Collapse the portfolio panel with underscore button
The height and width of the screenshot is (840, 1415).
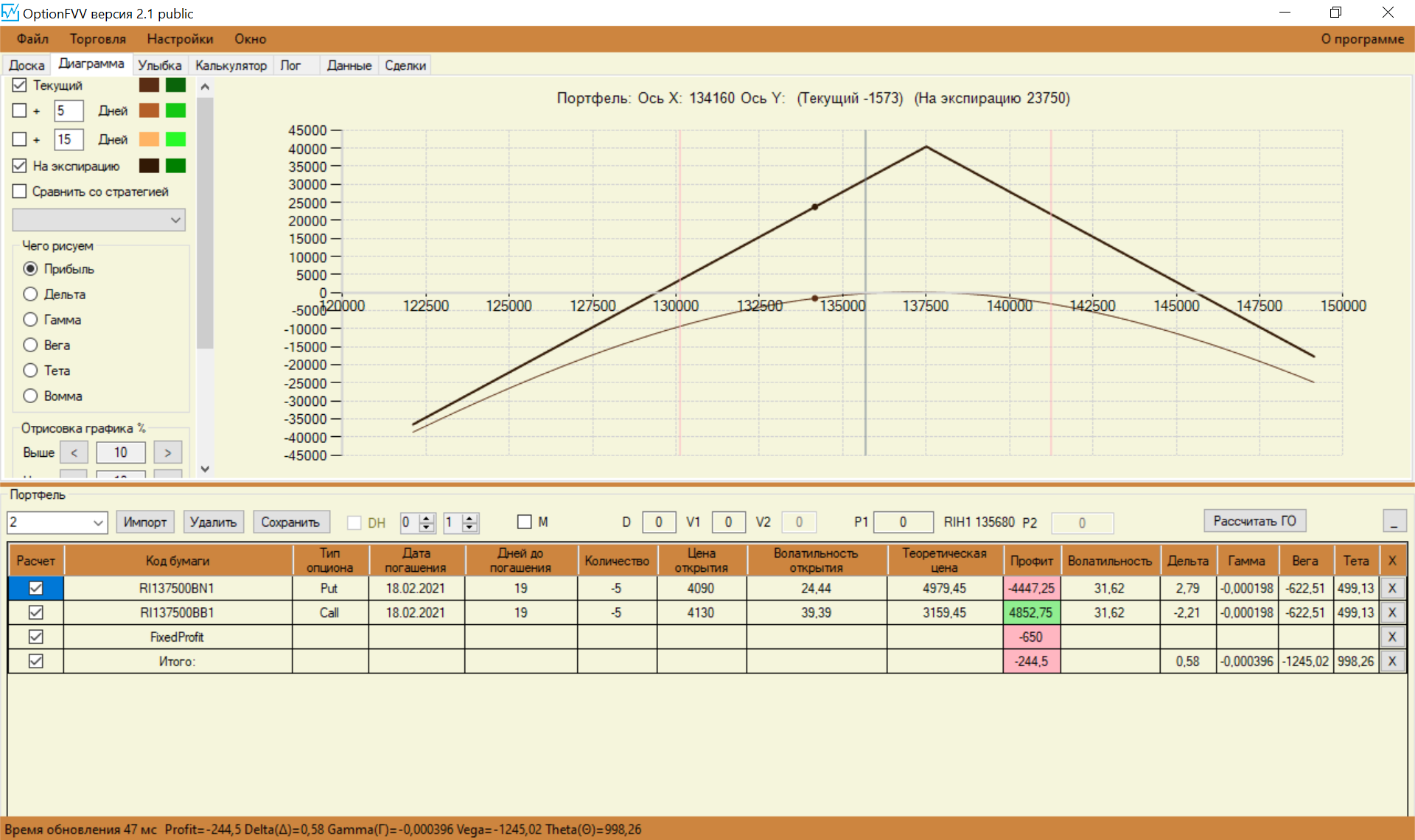tap(1394, 522)
